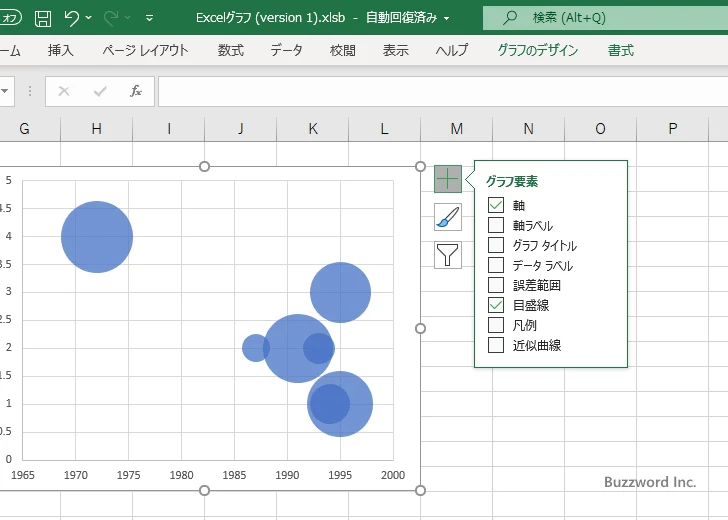Open the 数式 ribbon tab
The height and width of the screenshot is (520, 728).
pos(231,50)
